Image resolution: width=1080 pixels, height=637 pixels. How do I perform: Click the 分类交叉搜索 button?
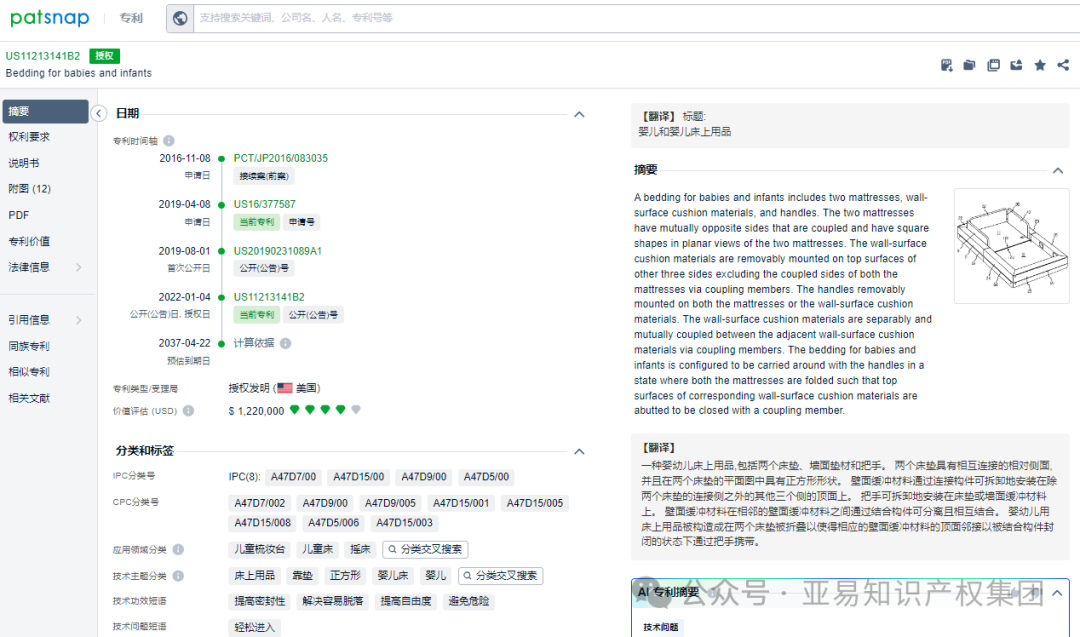(x=427, y=549)
